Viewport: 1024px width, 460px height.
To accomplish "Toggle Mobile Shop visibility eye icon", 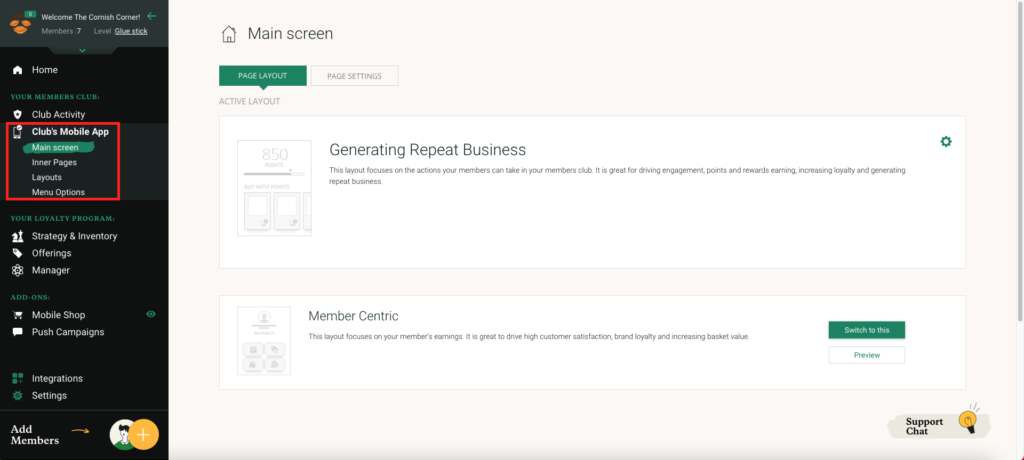I will click(x=151, y=315).
